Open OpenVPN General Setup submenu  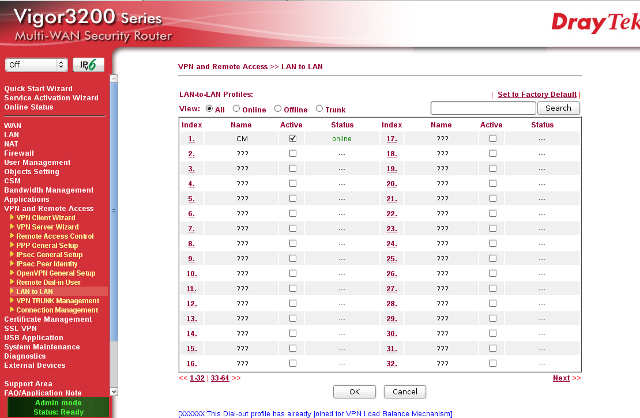pyautogui.click(x=56, y=273)
